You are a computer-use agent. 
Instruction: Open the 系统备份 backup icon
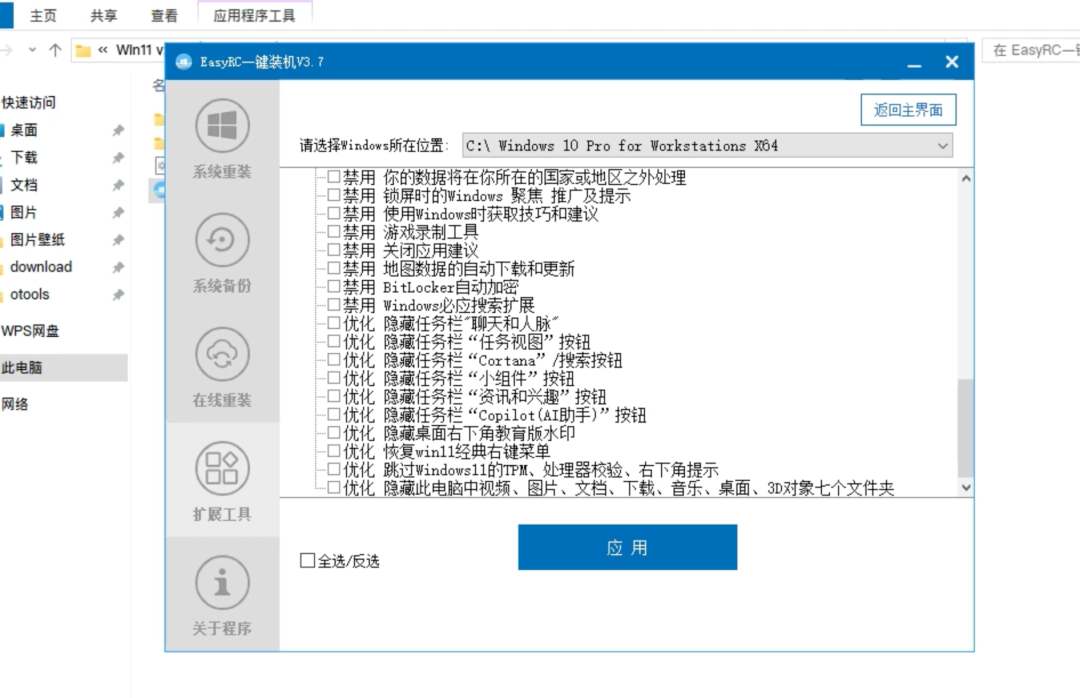coord(222,240)
